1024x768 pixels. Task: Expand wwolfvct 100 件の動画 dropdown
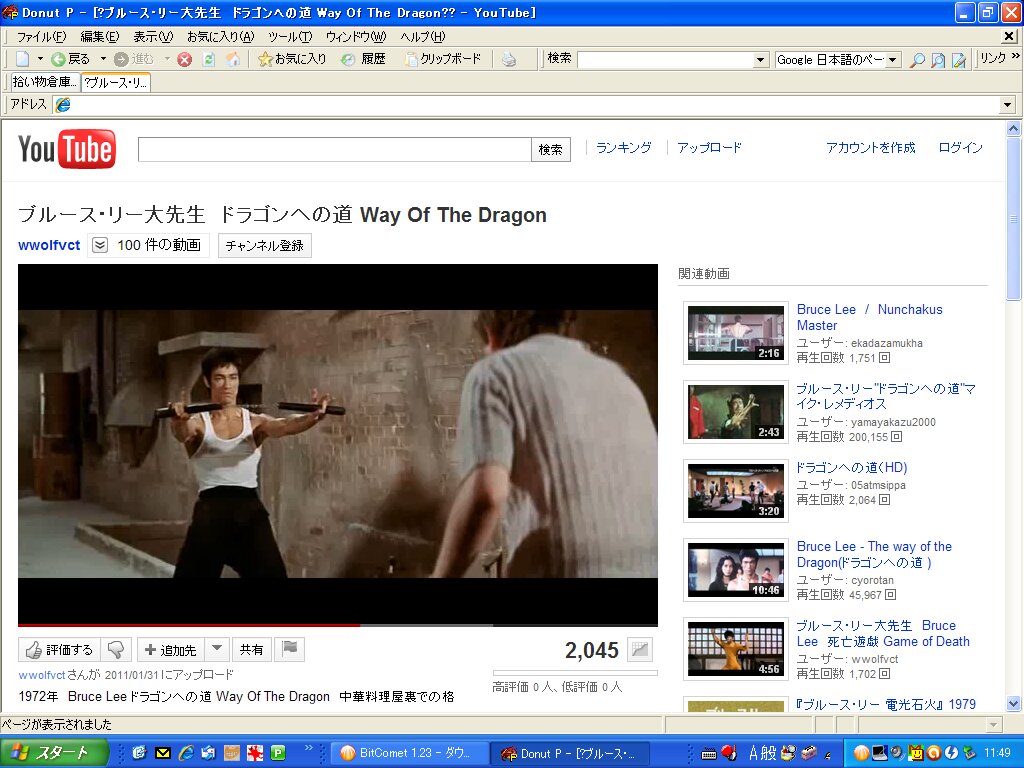click(x=100, y=246)
